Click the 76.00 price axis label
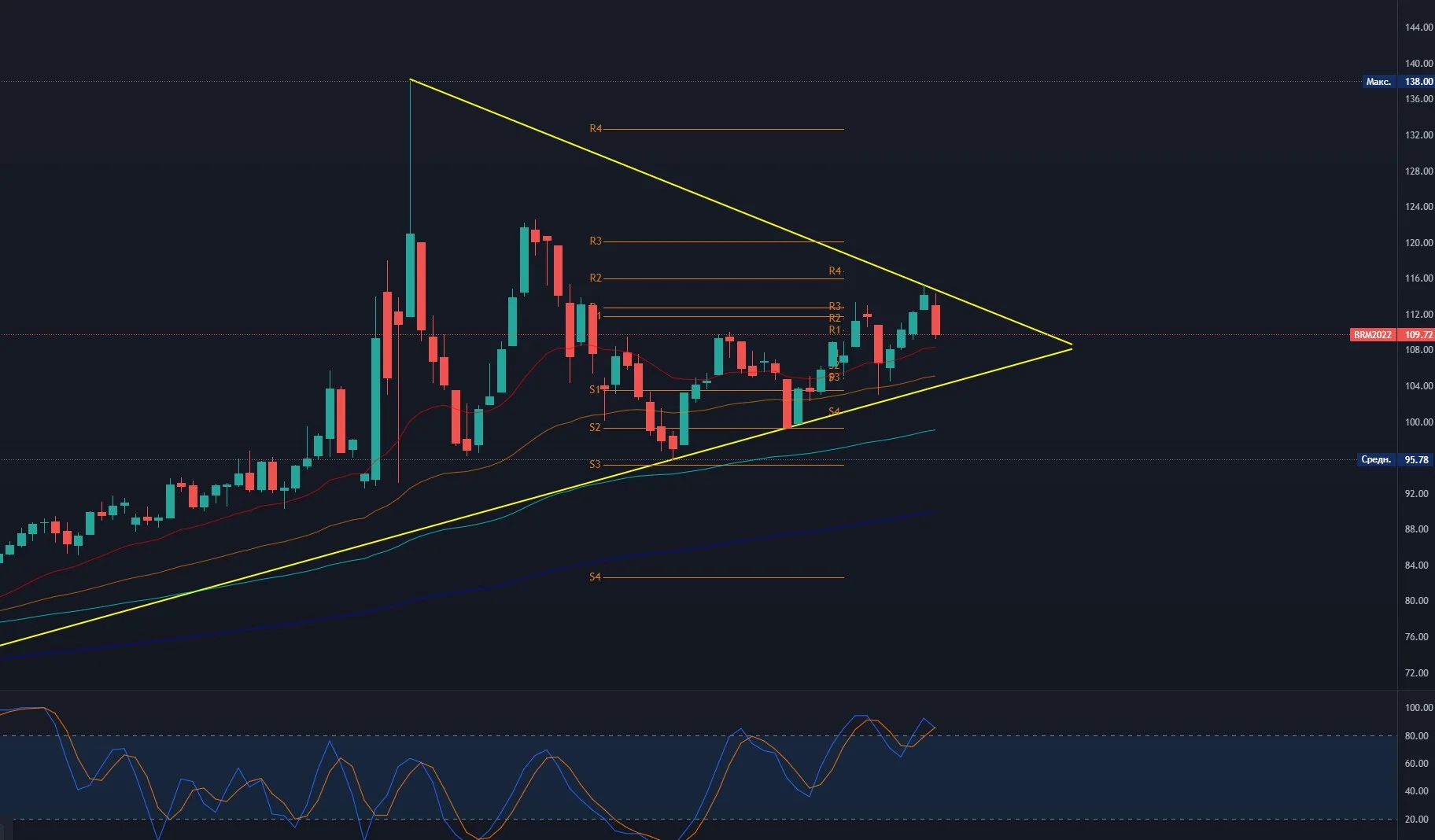The image size is (1435, 840). [1417, 637]
